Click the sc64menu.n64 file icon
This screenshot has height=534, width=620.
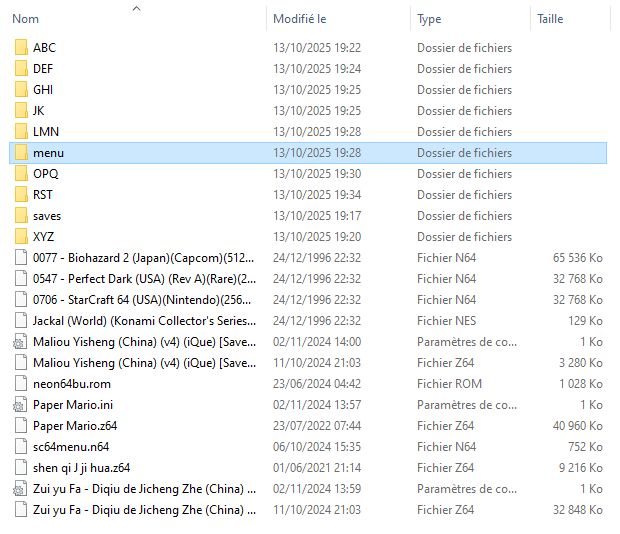pos(21,447)
